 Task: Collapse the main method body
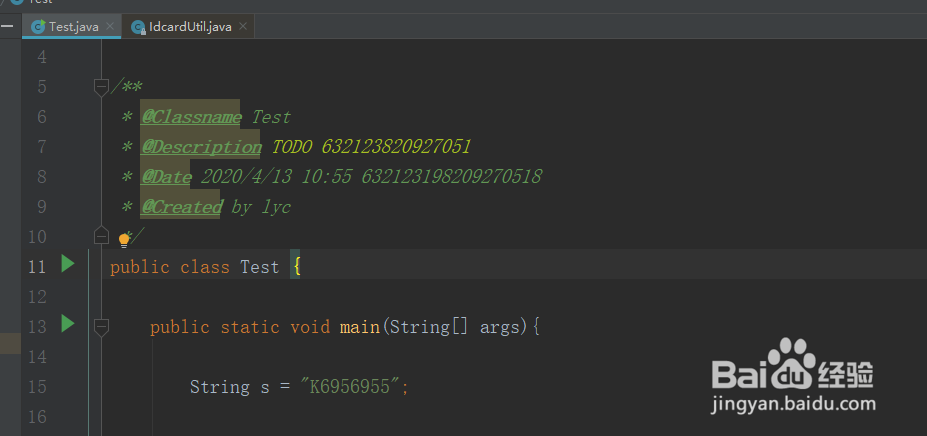(x=101, y=326)
